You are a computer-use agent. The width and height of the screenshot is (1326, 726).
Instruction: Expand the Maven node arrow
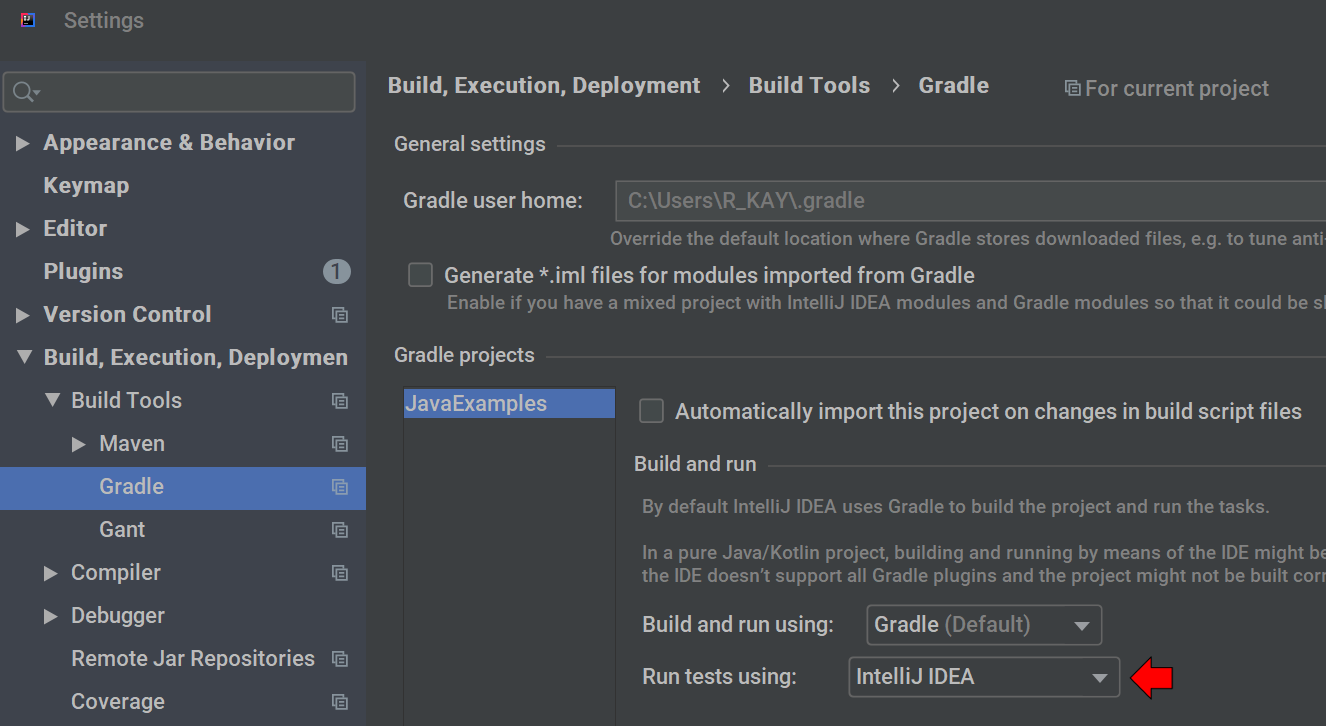pos(79,444)
